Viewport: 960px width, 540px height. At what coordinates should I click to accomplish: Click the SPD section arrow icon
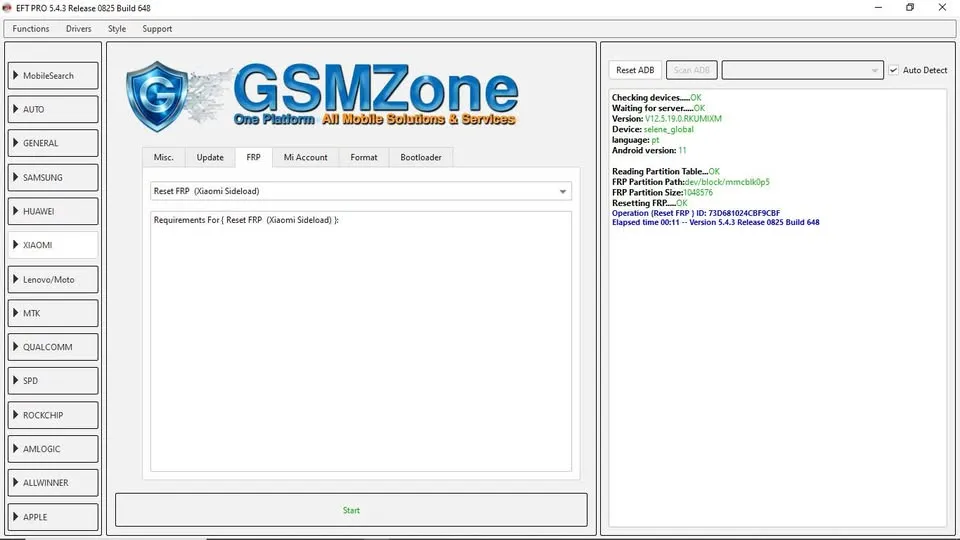pyautogui.click(x=16, y=382)
